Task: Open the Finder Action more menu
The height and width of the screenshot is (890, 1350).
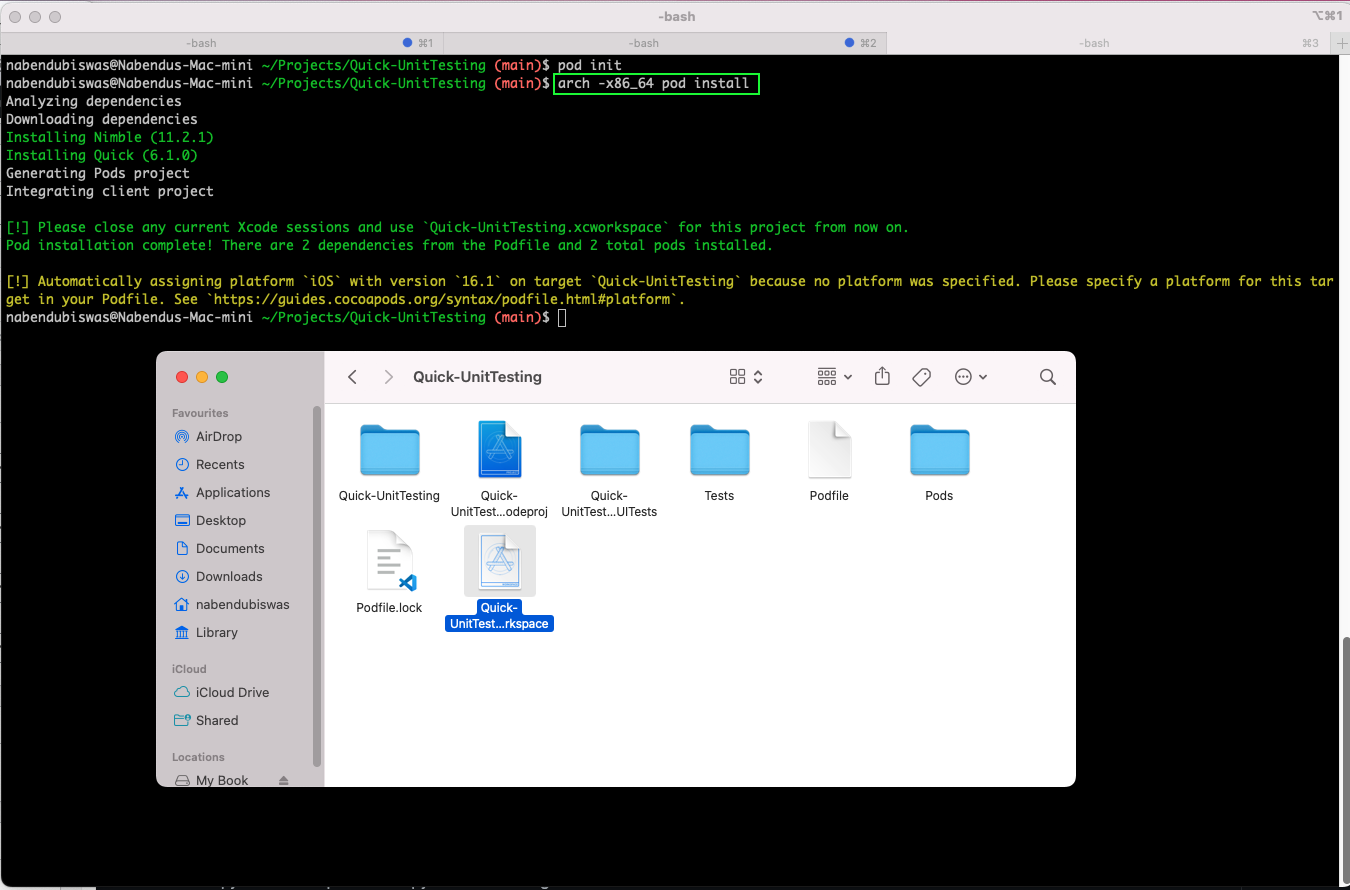Action: pos(971,377)
